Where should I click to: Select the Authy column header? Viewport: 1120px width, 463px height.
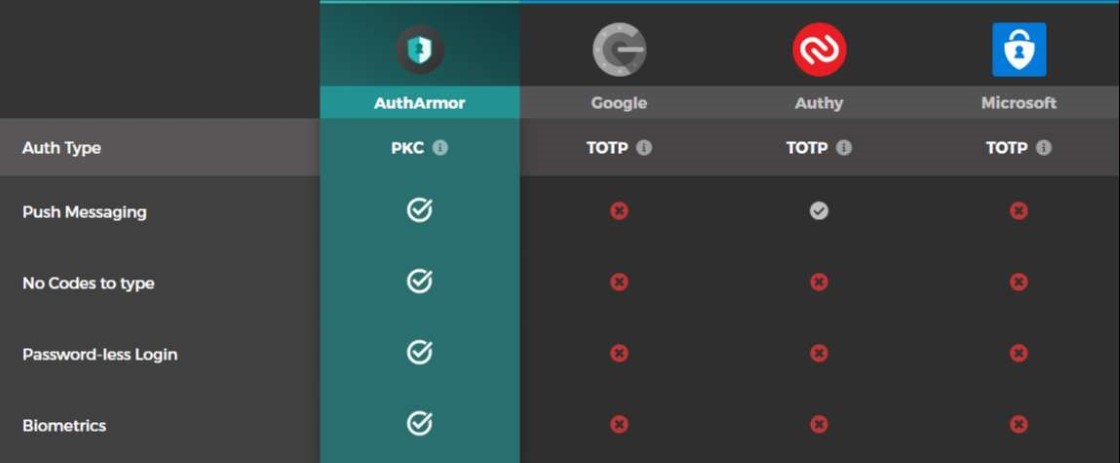819,103
